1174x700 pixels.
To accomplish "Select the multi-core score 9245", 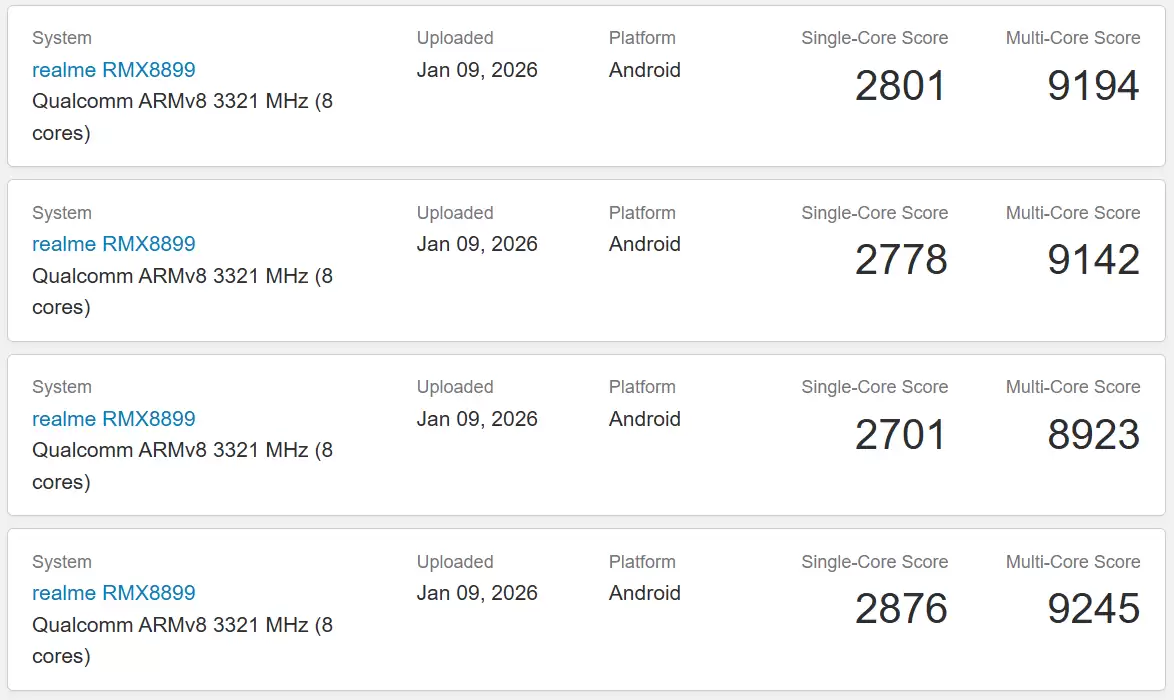I will 1093,609.
